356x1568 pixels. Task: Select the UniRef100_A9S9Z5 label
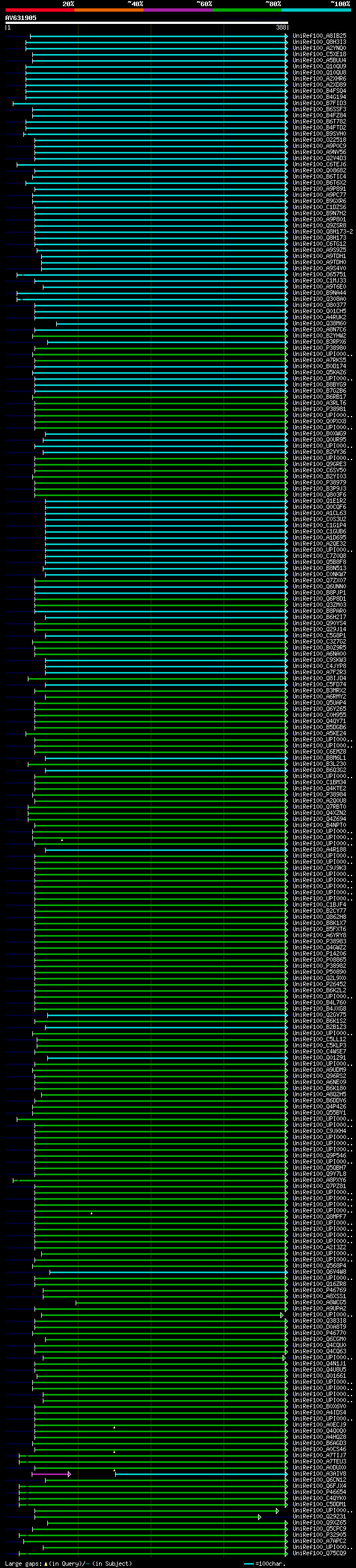click(319, 250)
